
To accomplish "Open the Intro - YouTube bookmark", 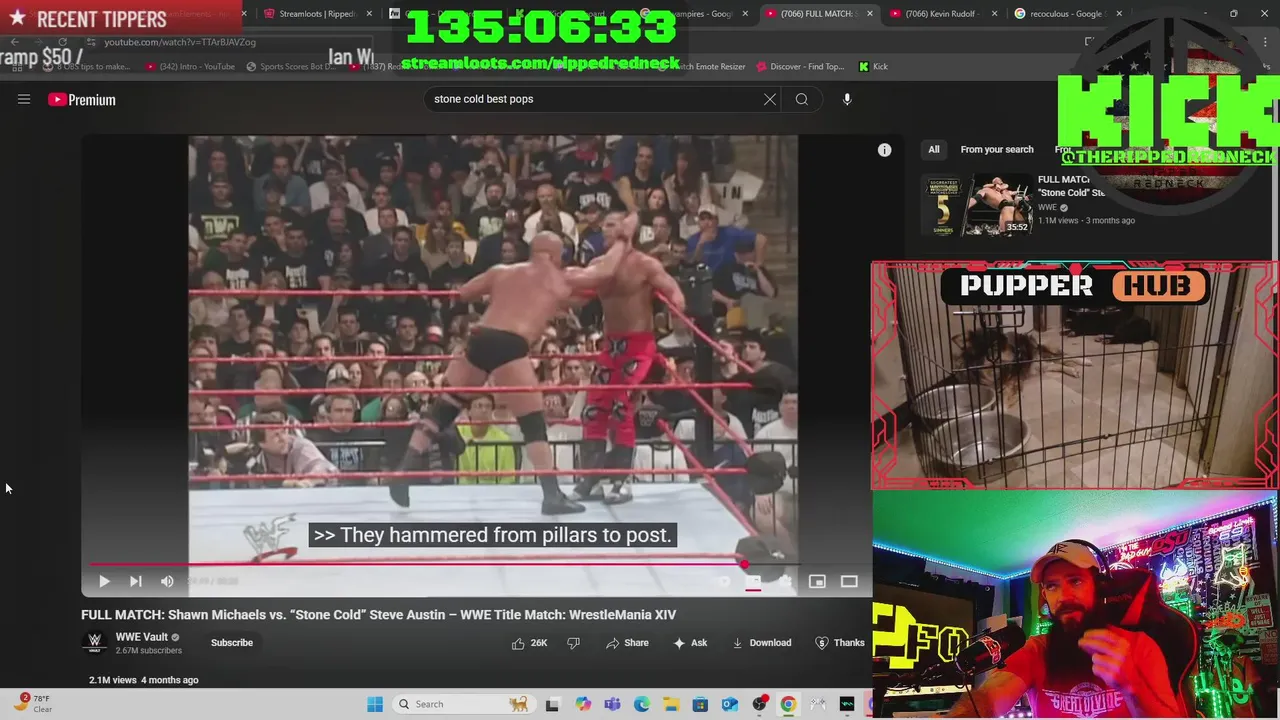I will click(x=191, y=67).
